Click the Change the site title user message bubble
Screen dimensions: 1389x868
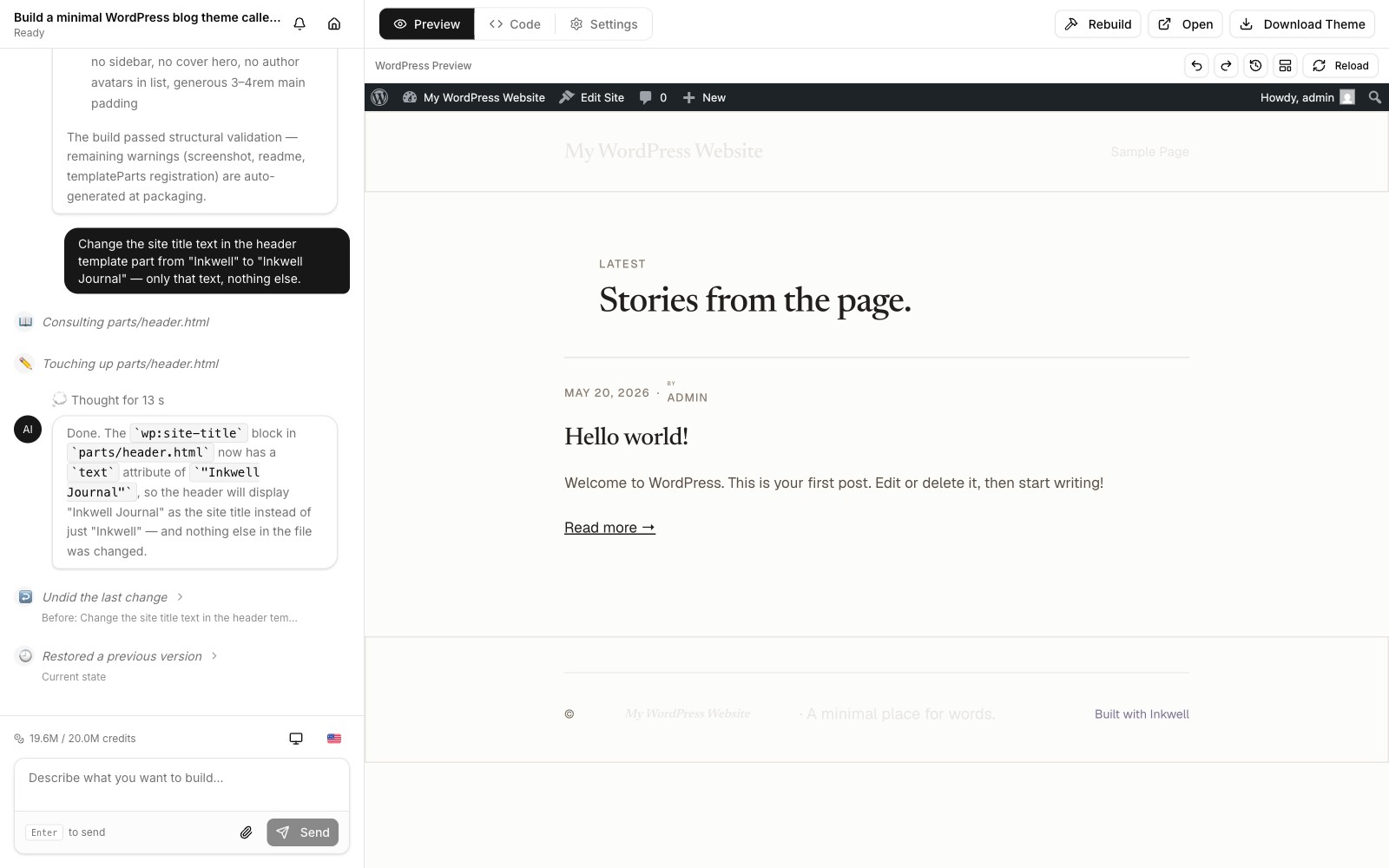(207, 261)
